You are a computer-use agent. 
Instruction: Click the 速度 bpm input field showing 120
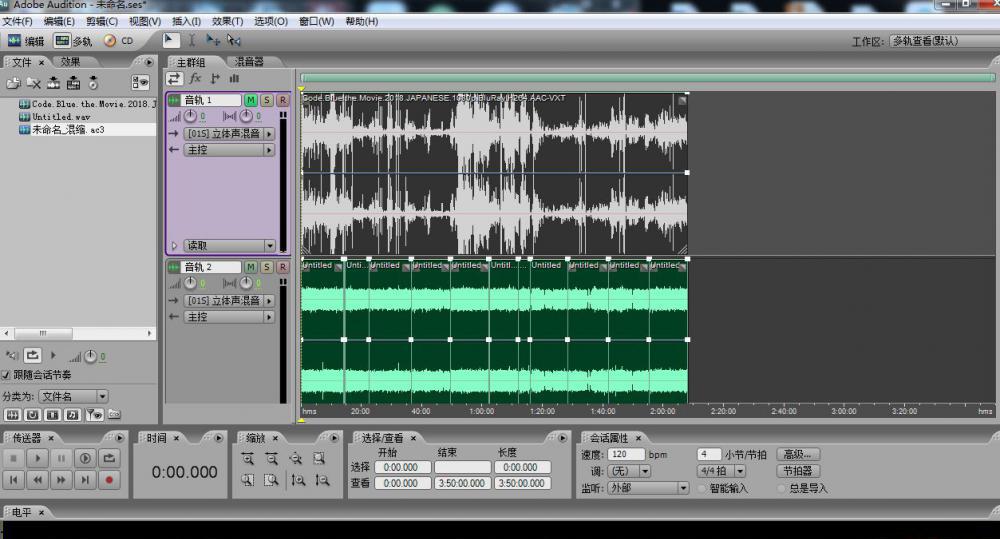pyautogui.click(x=626, y=455)
